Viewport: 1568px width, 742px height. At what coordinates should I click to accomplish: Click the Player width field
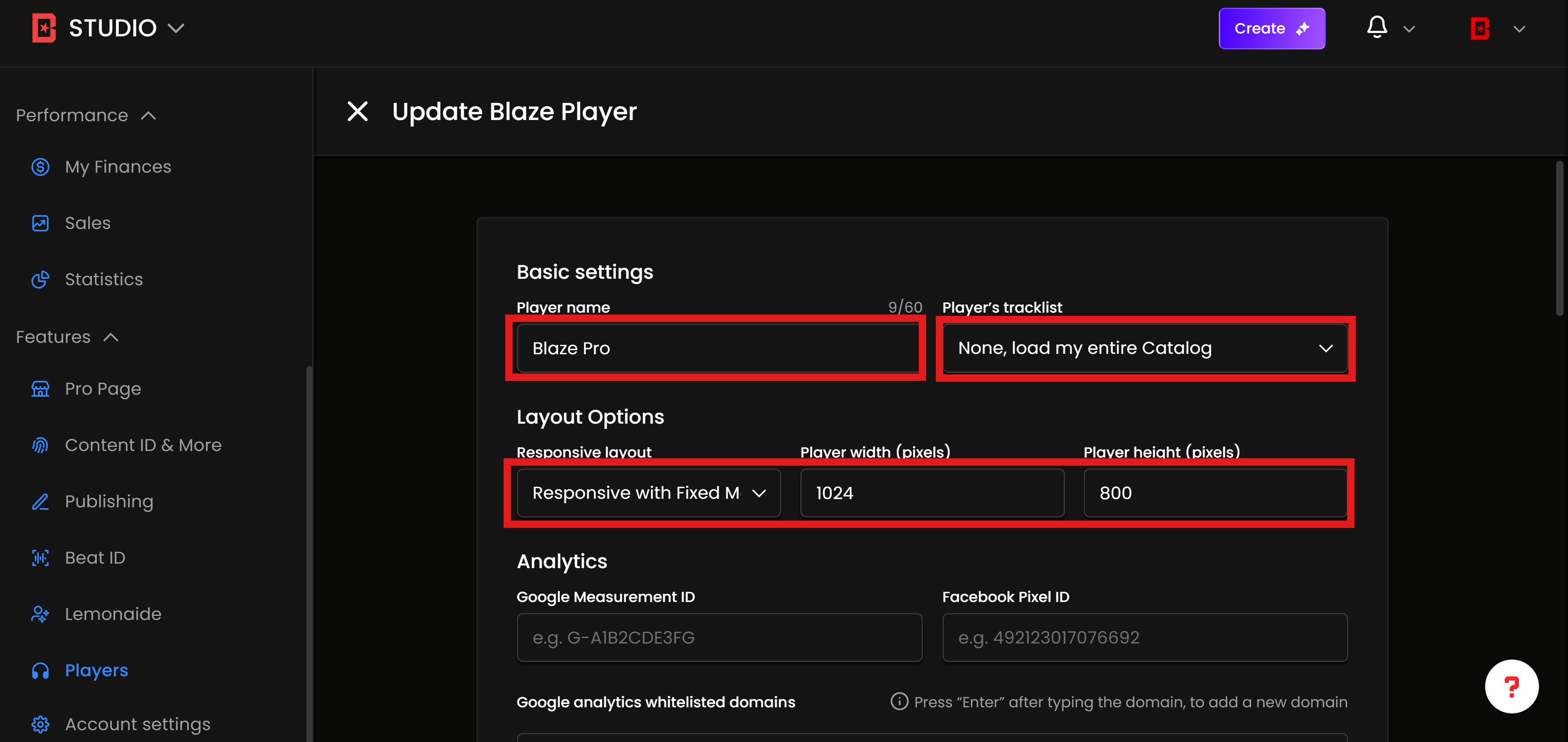(932, 493)
